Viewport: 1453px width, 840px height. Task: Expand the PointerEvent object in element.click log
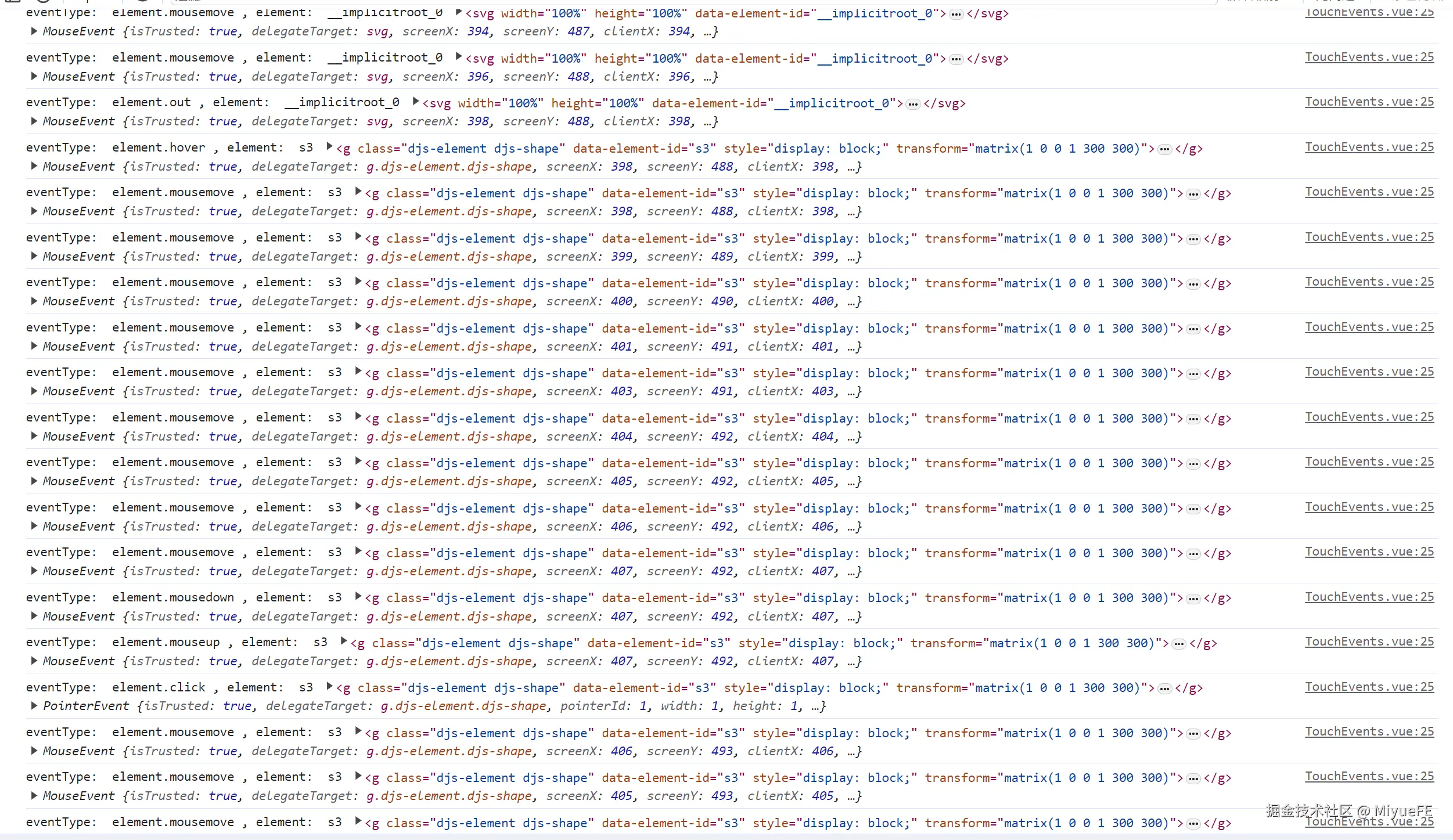(x=34, y=706)
